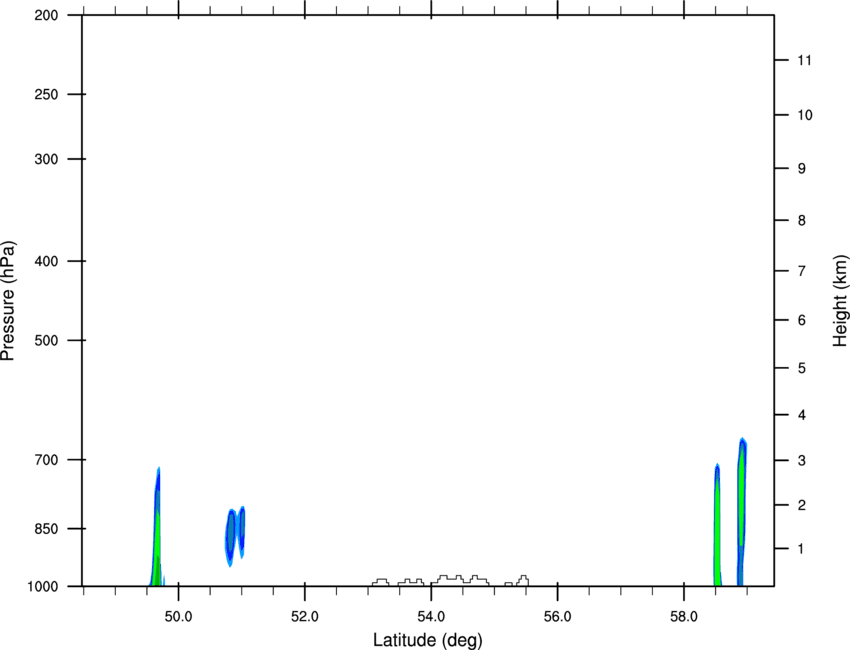
Task: Click the small terrain bump near 55.5 latitude
Action: point(523,581)
